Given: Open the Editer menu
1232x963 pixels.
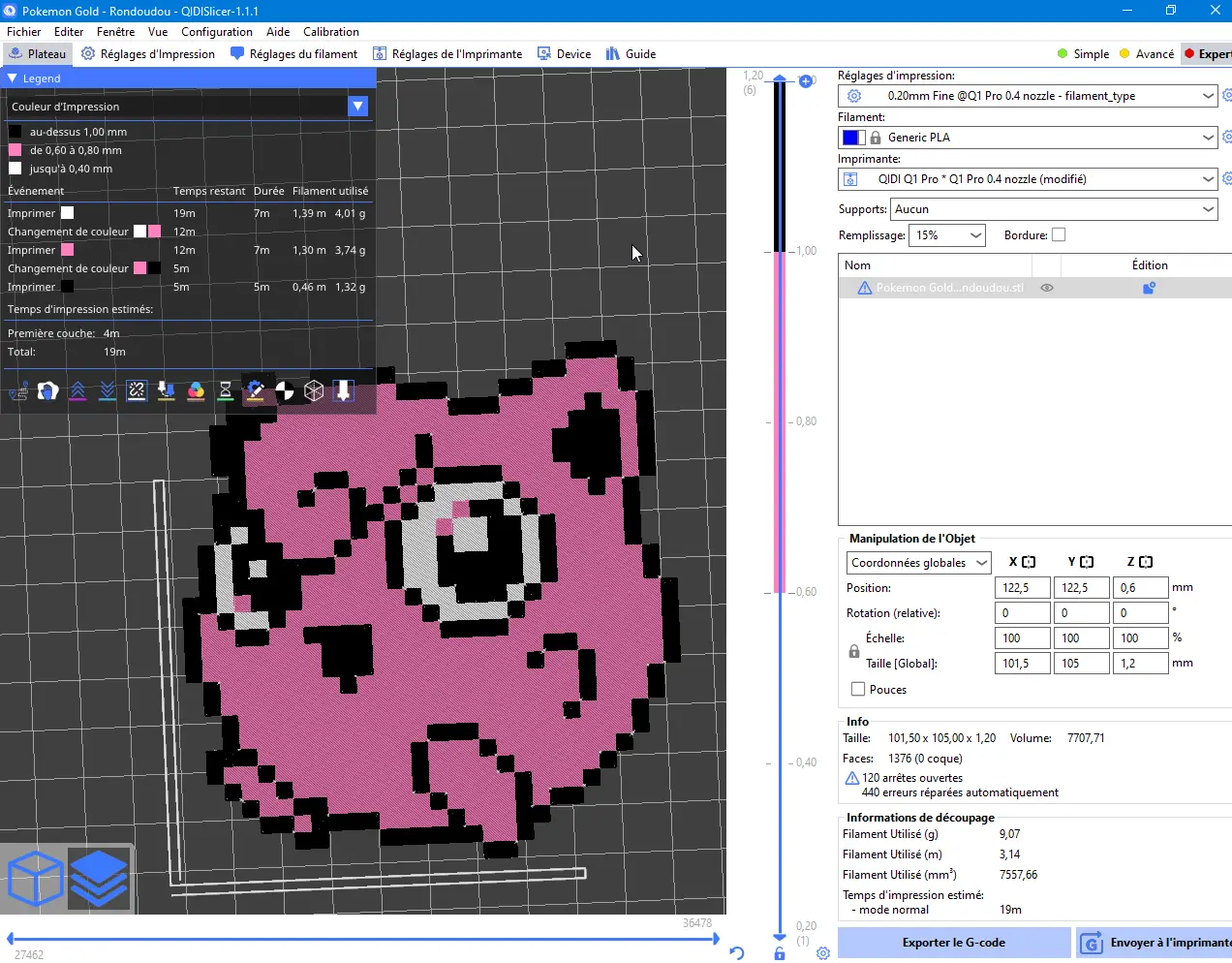Looking at the screenshot, I should point(69,32).
